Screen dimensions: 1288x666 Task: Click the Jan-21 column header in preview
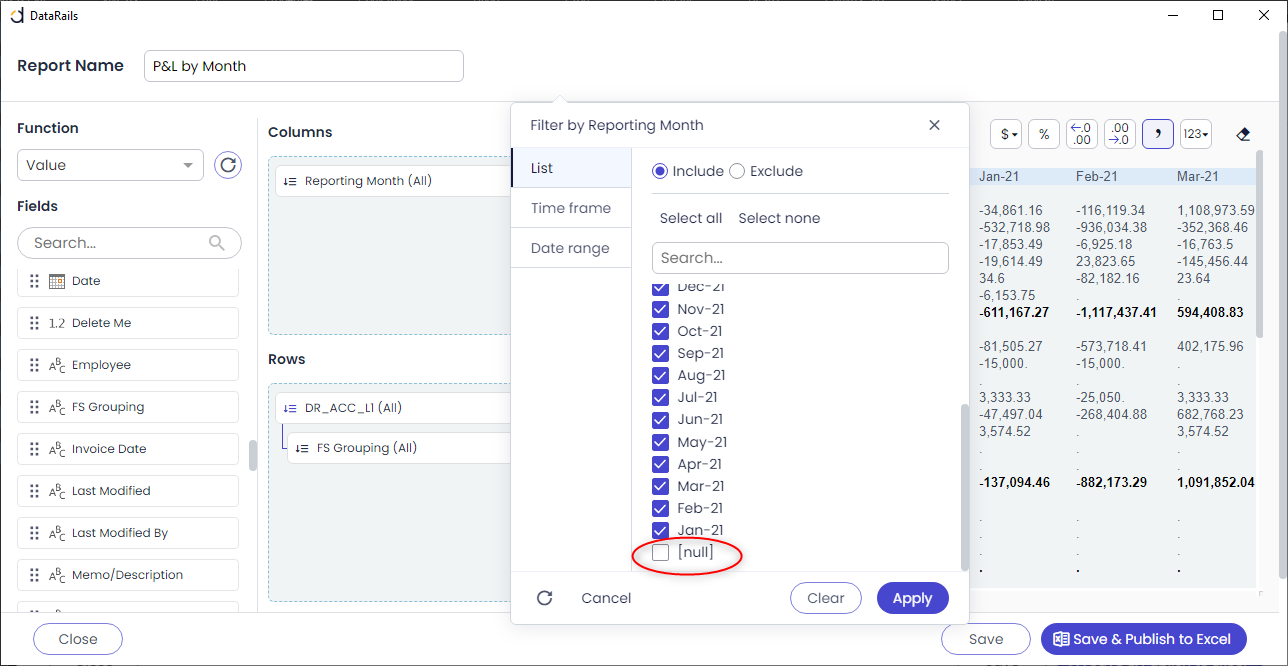pyautogui.click(x=999, y=176)
